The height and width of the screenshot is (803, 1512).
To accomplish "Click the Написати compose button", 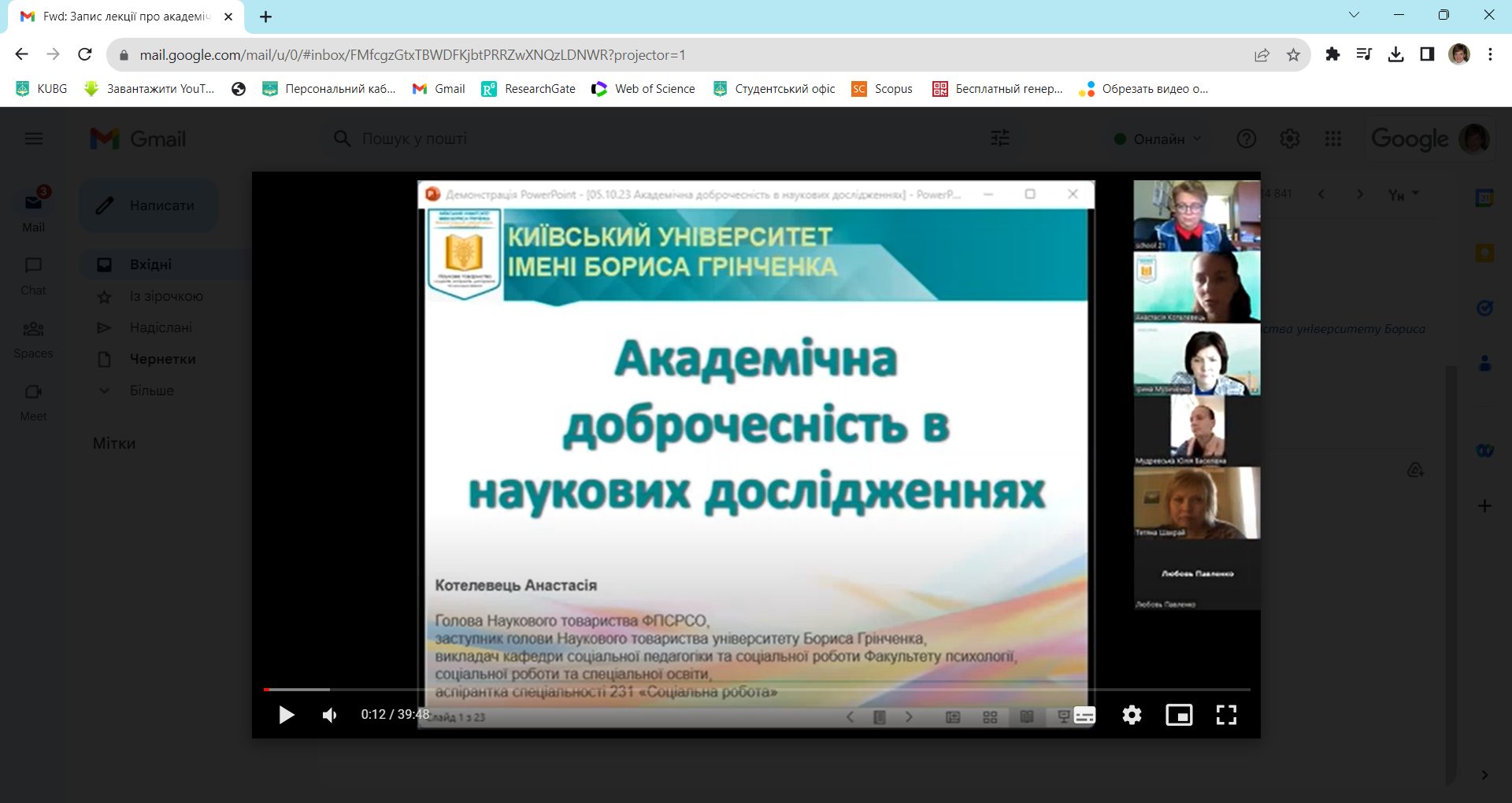I will (x=149, y=205).
